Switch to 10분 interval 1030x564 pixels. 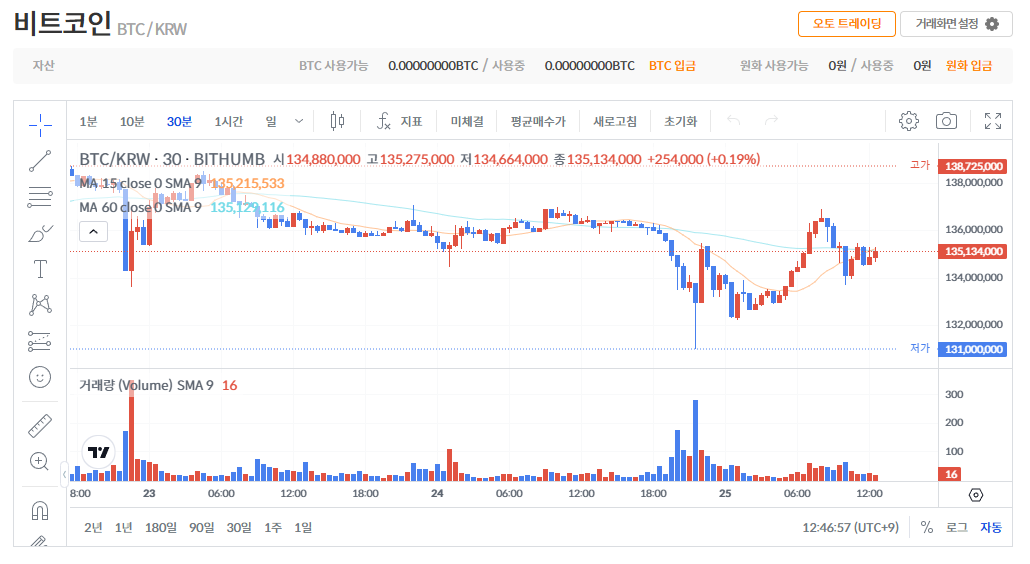(x=132, y=121)
